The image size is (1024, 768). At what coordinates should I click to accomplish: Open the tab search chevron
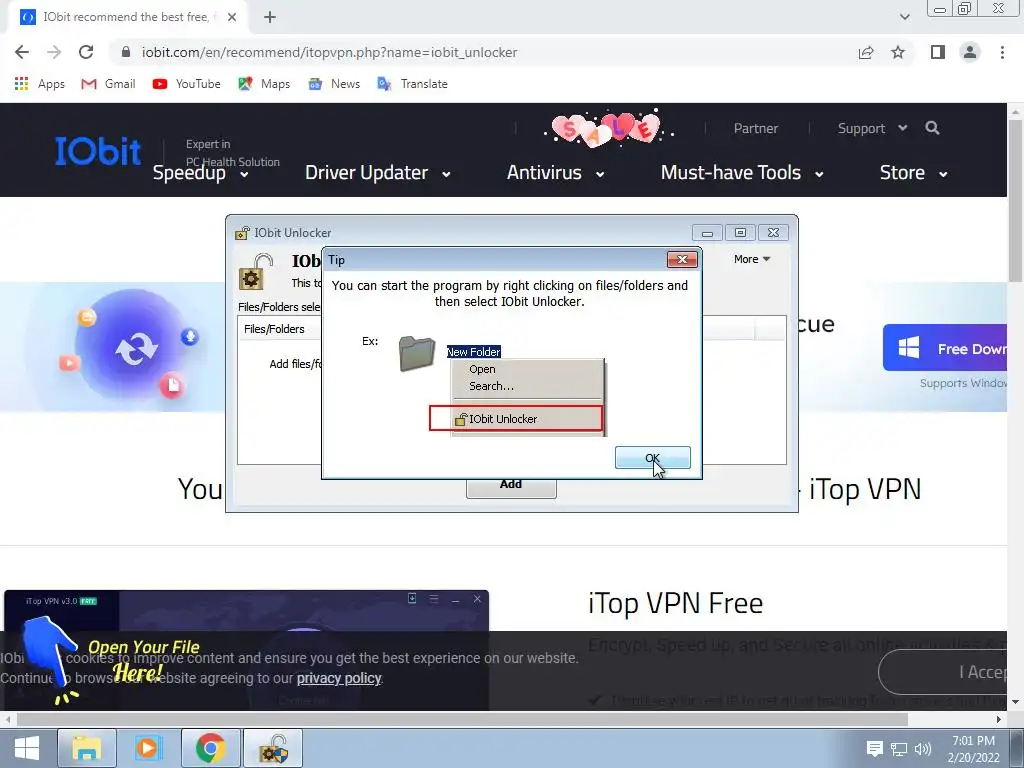[x=904, y=17]
